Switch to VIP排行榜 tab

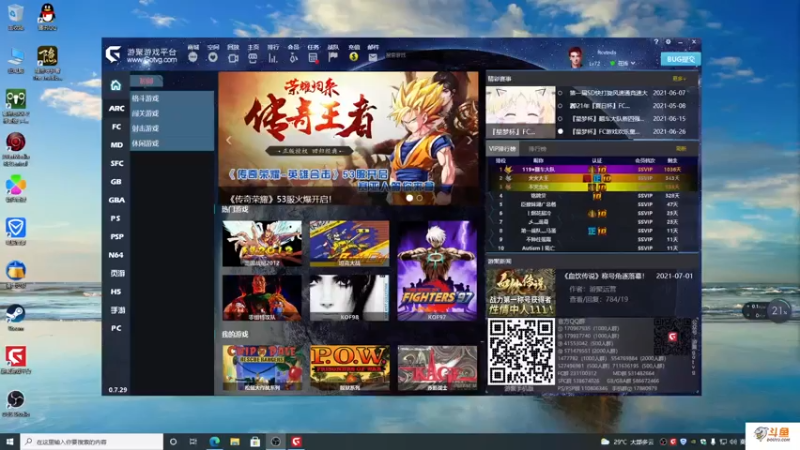point(502,149)
